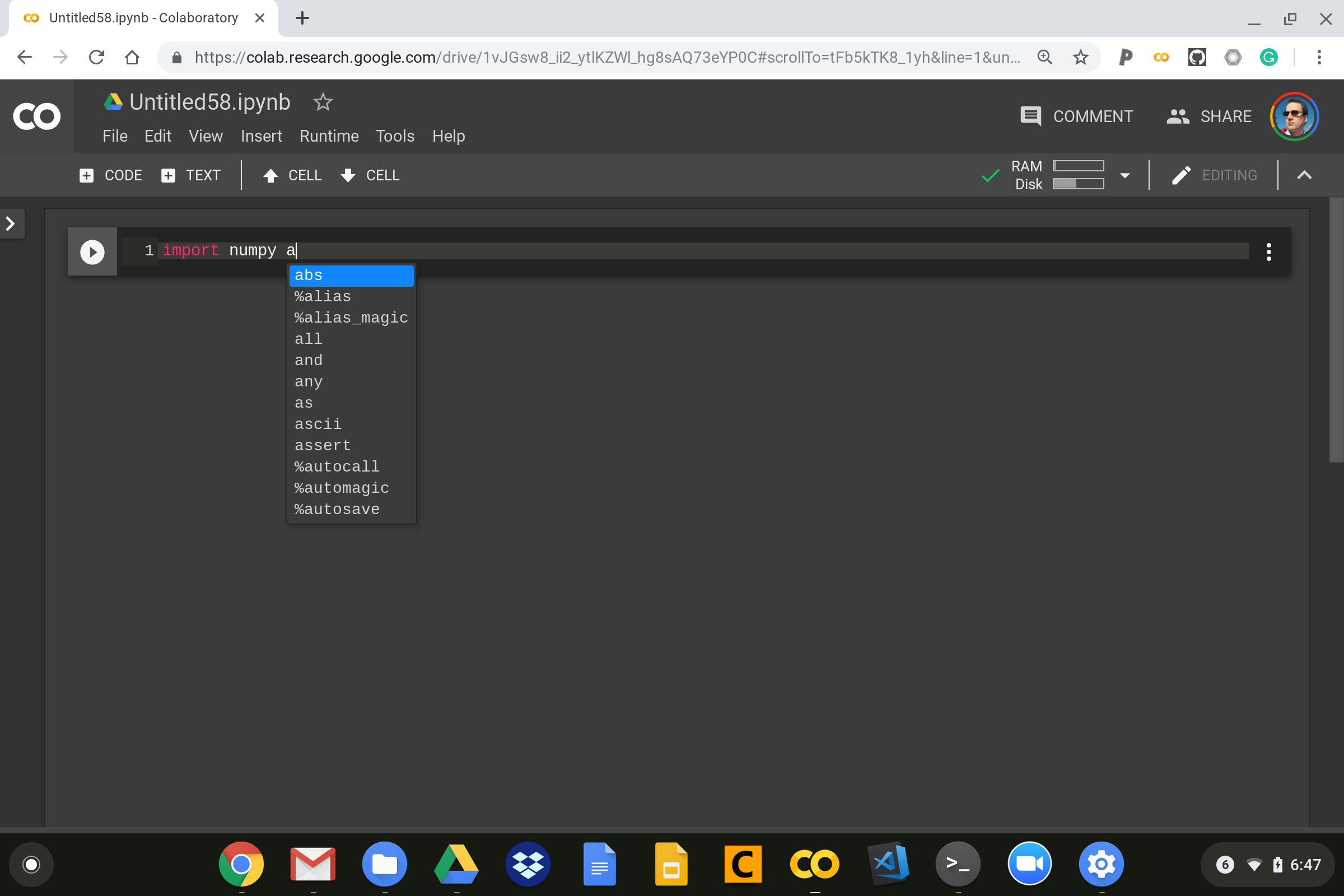Click the green runtime connected checkmark
This screenshot has width=1344, height=896.
pos(990,175)
